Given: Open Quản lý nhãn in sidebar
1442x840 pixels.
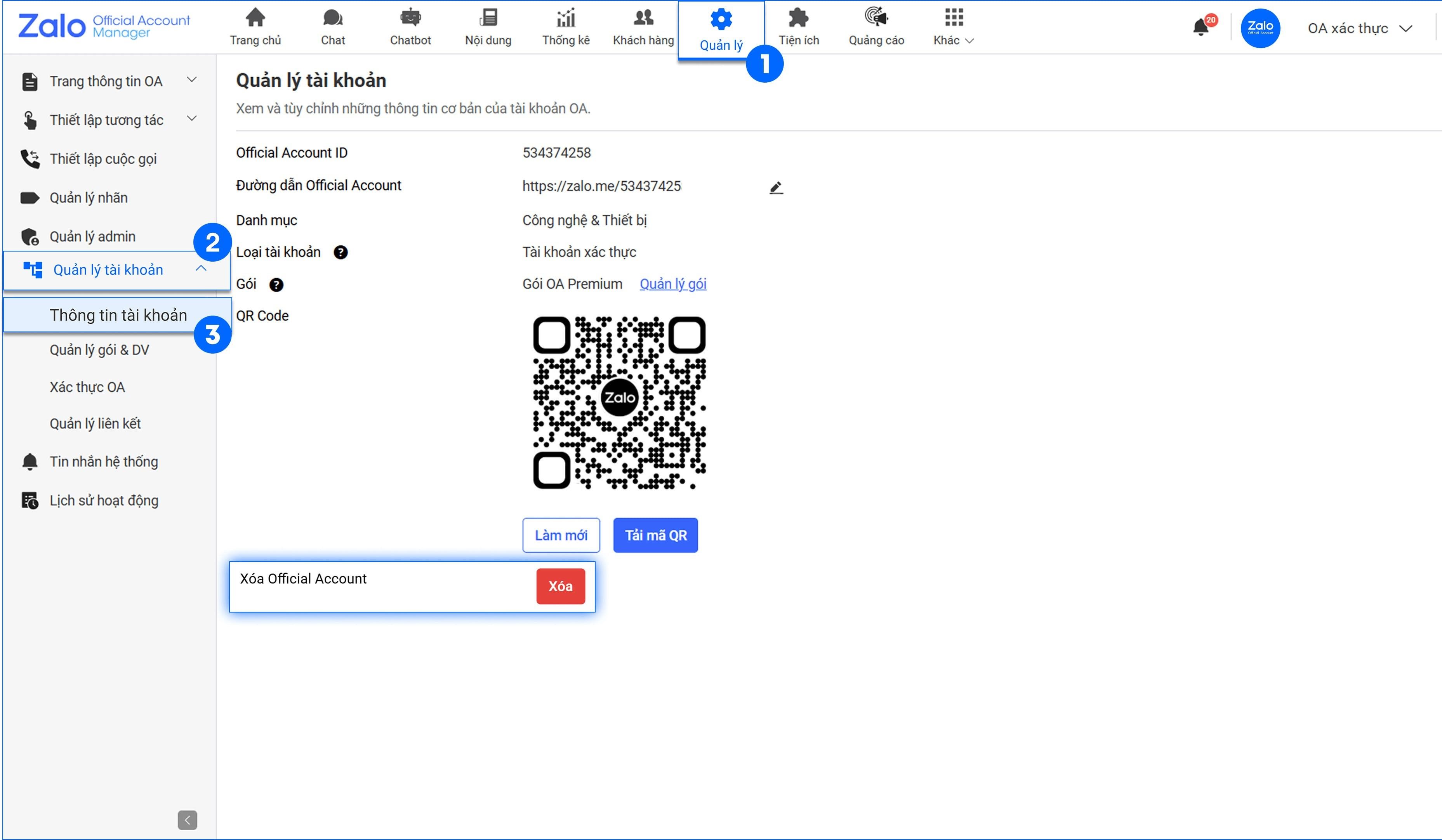Looking at the screenshot, I should point(88,198).
